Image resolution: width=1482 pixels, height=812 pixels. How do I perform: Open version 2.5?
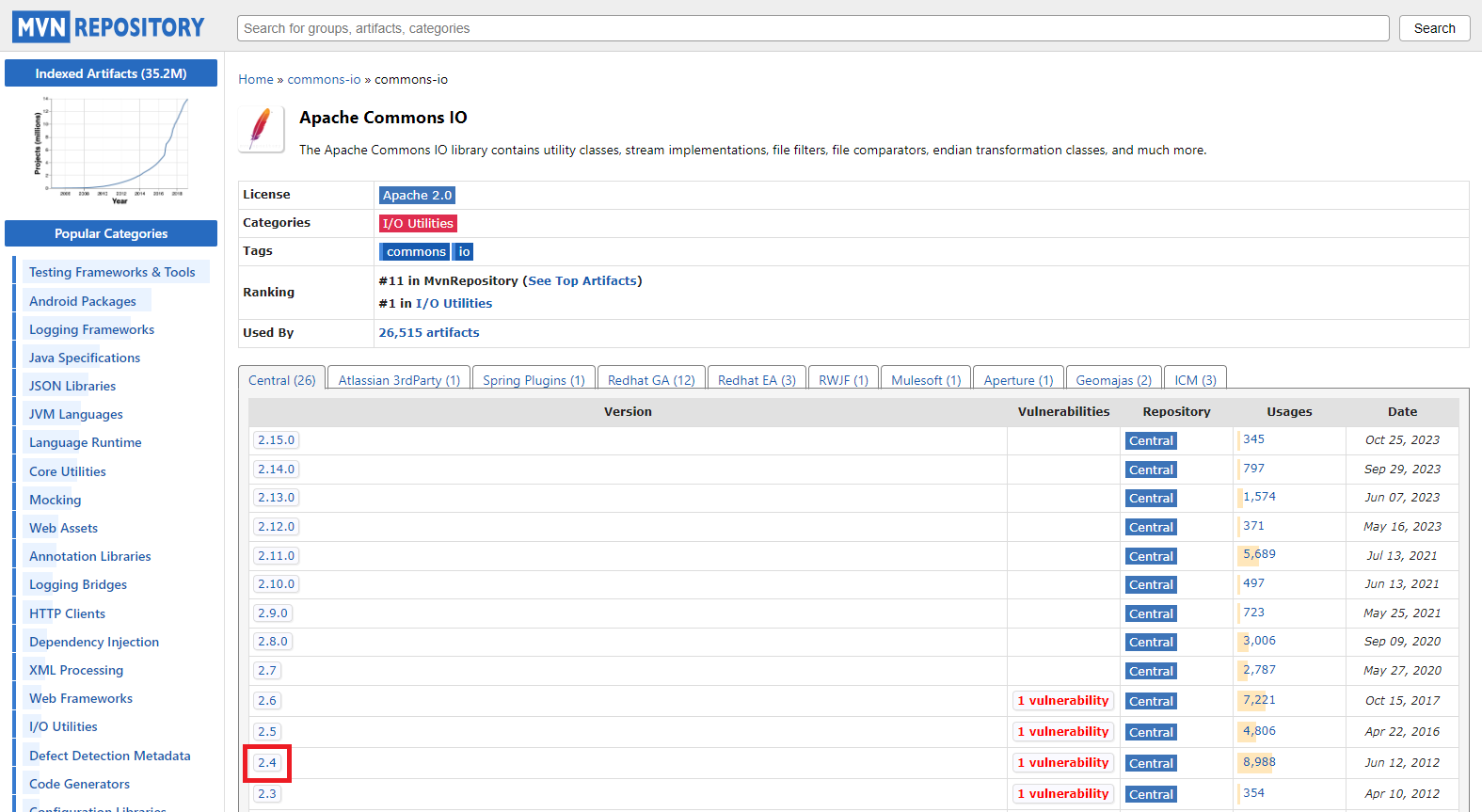(x=267, y=732)
